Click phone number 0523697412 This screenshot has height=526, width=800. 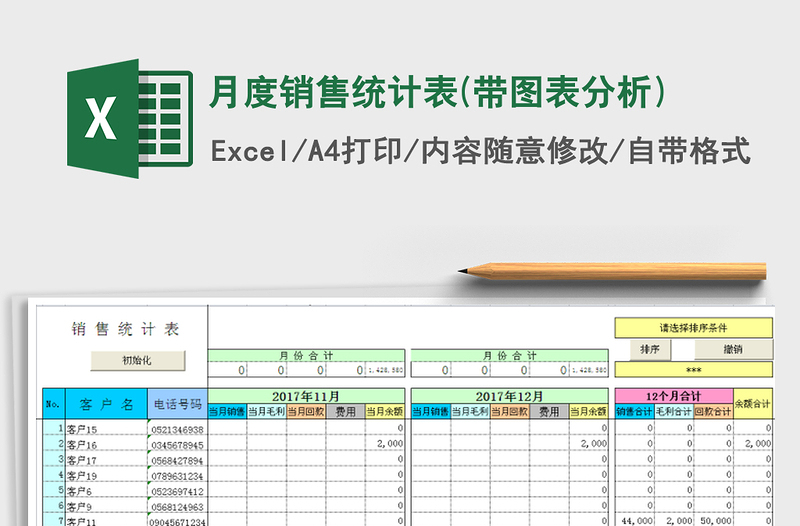coord(178,491)
